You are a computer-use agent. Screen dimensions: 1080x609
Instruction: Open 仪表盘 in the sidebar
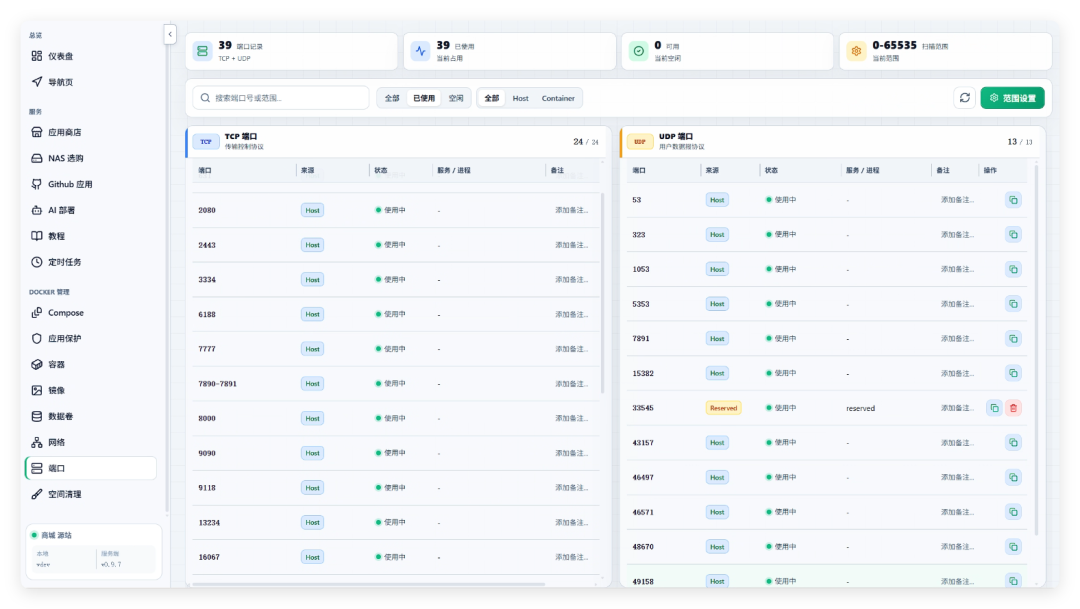(90, 56)
